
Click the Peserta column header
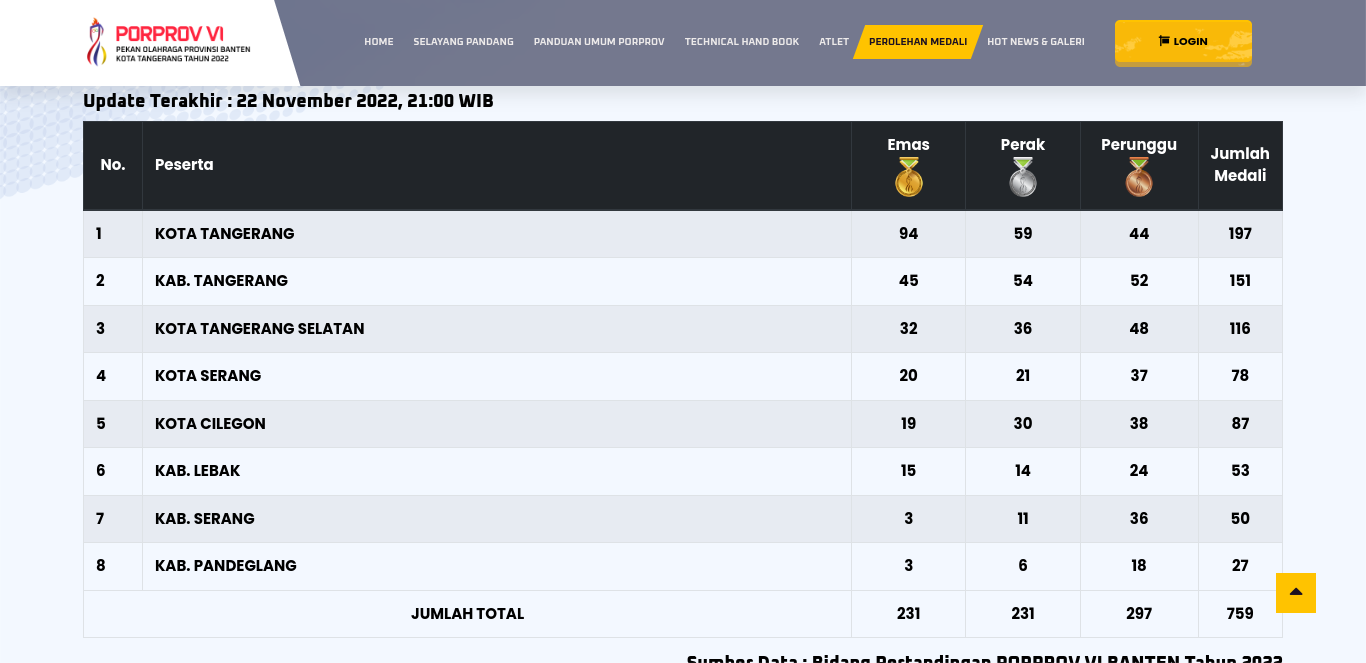click(184, 165)
